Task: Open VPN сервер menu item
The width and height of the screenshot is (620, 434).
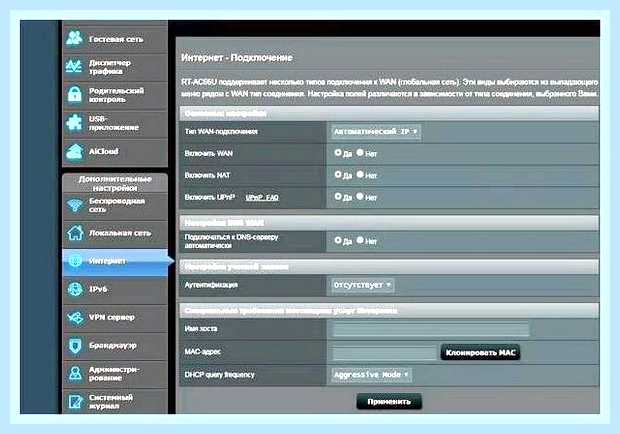Action: pos(115,317)
